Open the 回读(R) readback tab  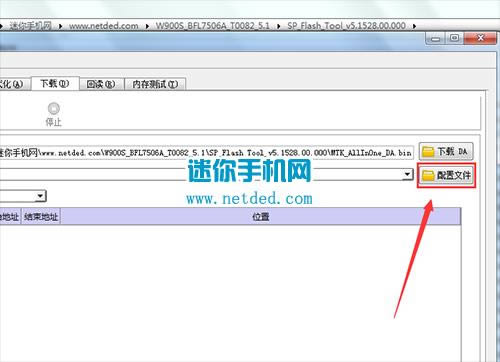[x=101, y=84]
